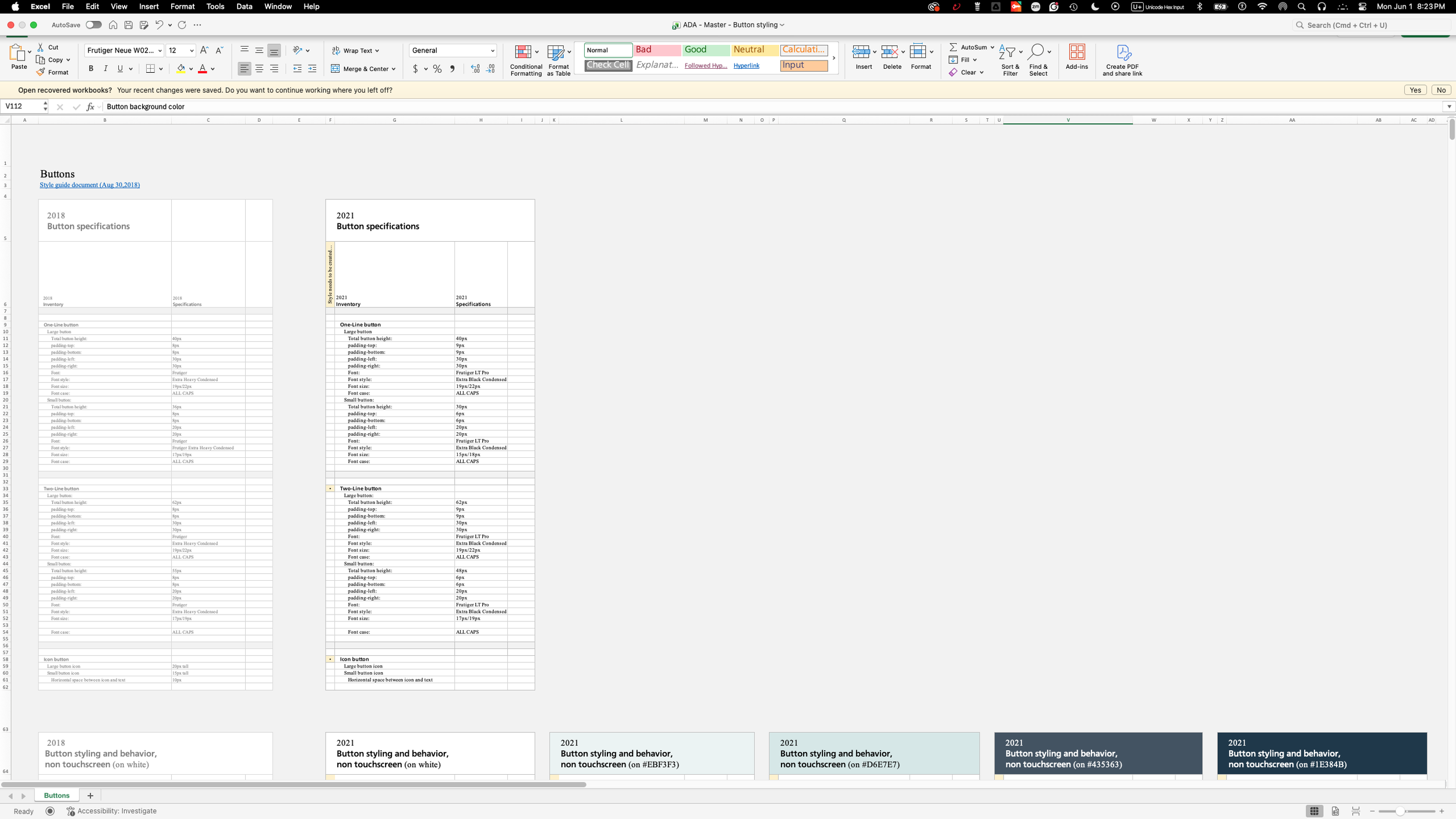Click the insert function fx icon

pos(90,107)
